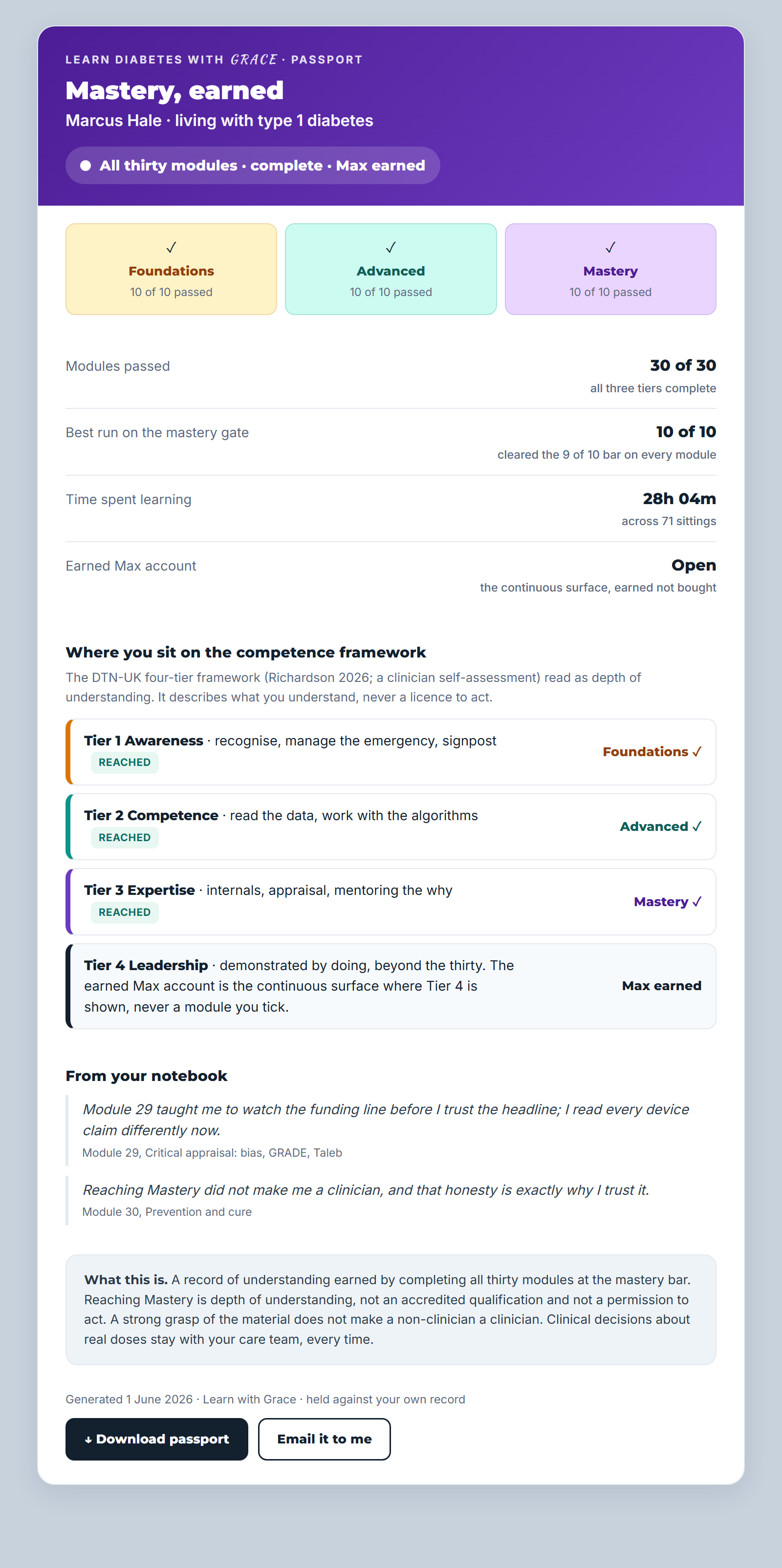The width and height of the screenshot is (782, 1568).
Task: Click the Mastery ✓ label in Tier 3 row
Action: (668, 902)
